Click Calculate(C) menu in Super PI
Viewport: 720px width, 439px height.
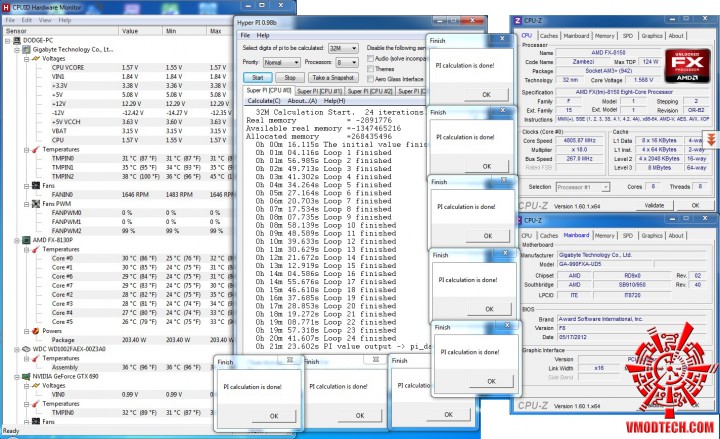[264, 101]
